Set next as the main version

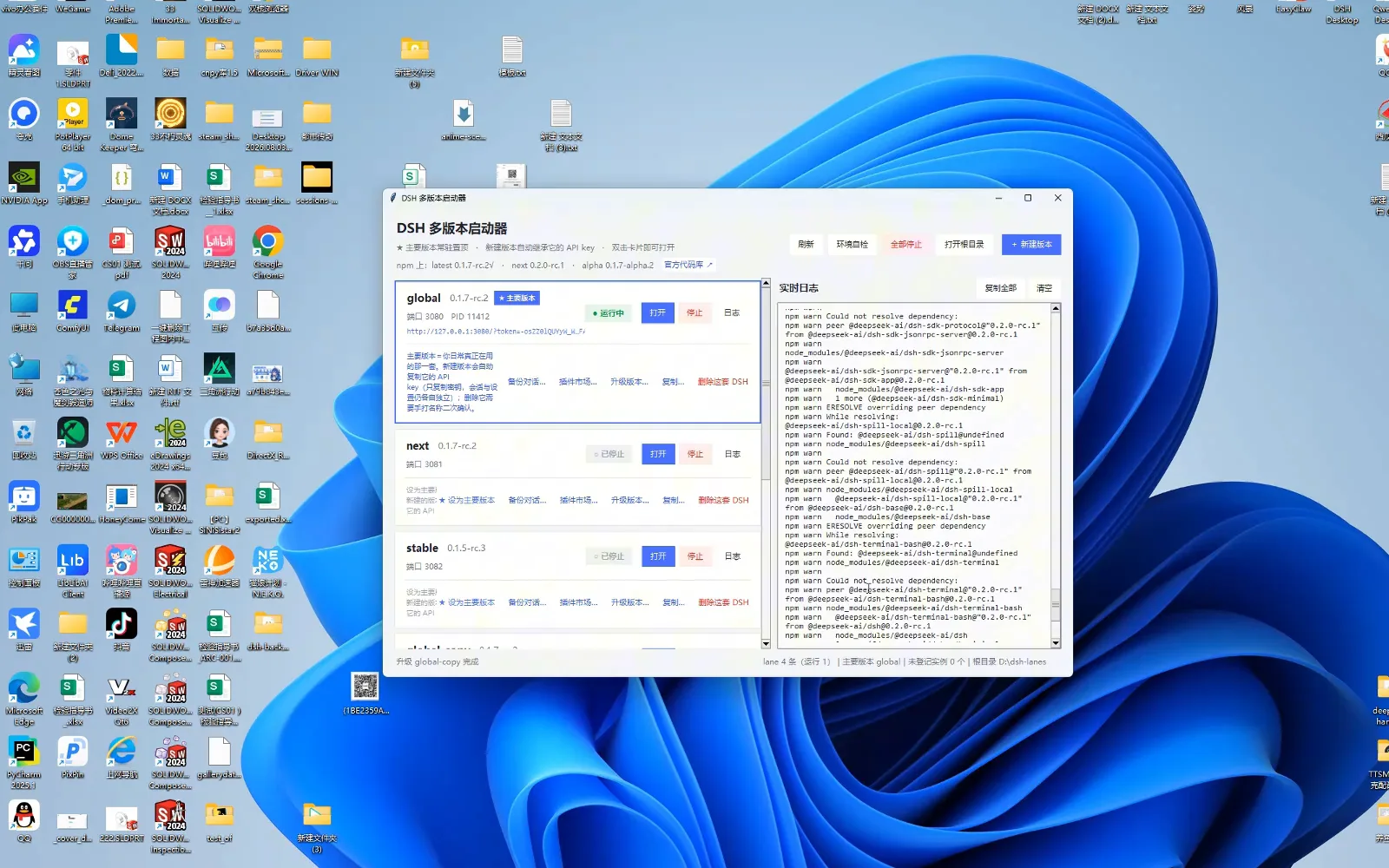point(467,501)
